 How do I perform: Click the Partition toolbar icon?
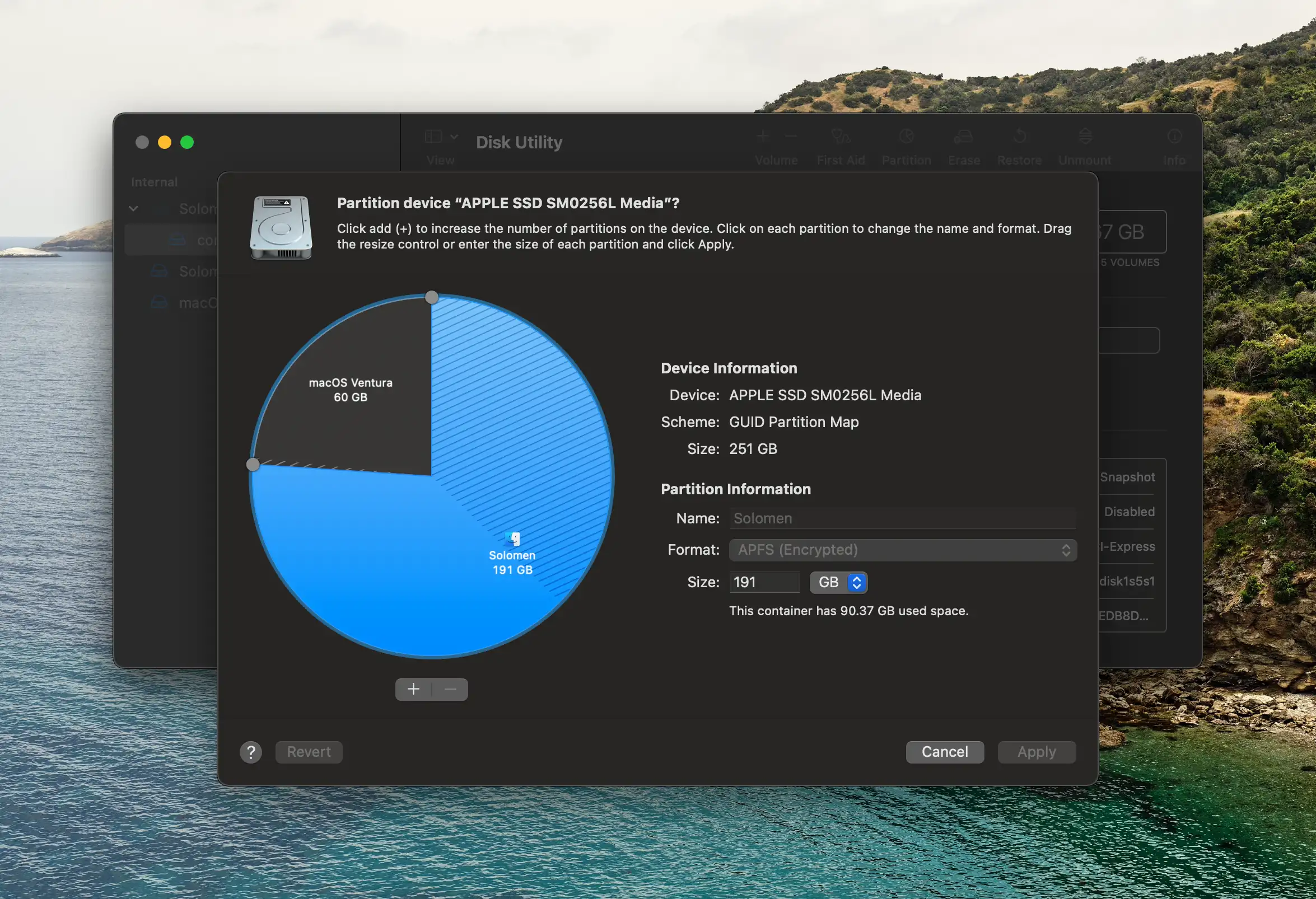tap(906, 136)
